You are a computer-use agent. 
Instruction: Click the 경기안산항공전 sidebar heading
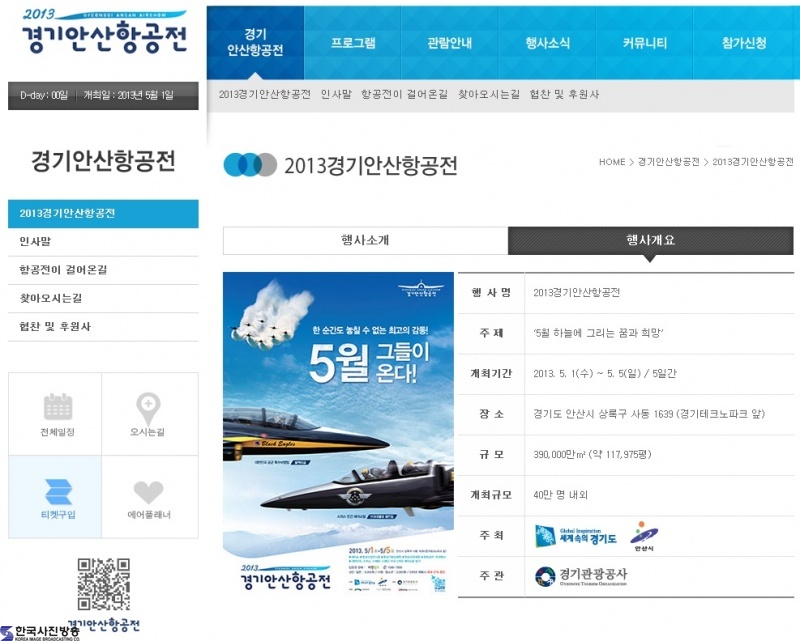[103, 161]
